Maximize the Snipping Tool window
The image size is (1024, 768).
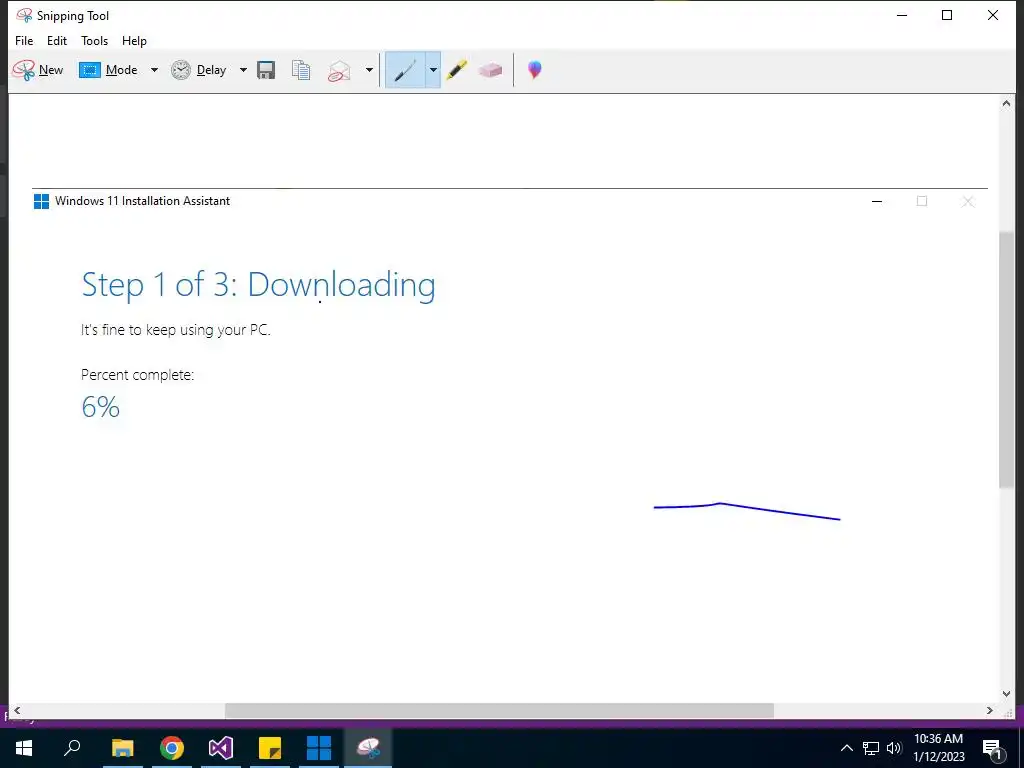[947, 15]
